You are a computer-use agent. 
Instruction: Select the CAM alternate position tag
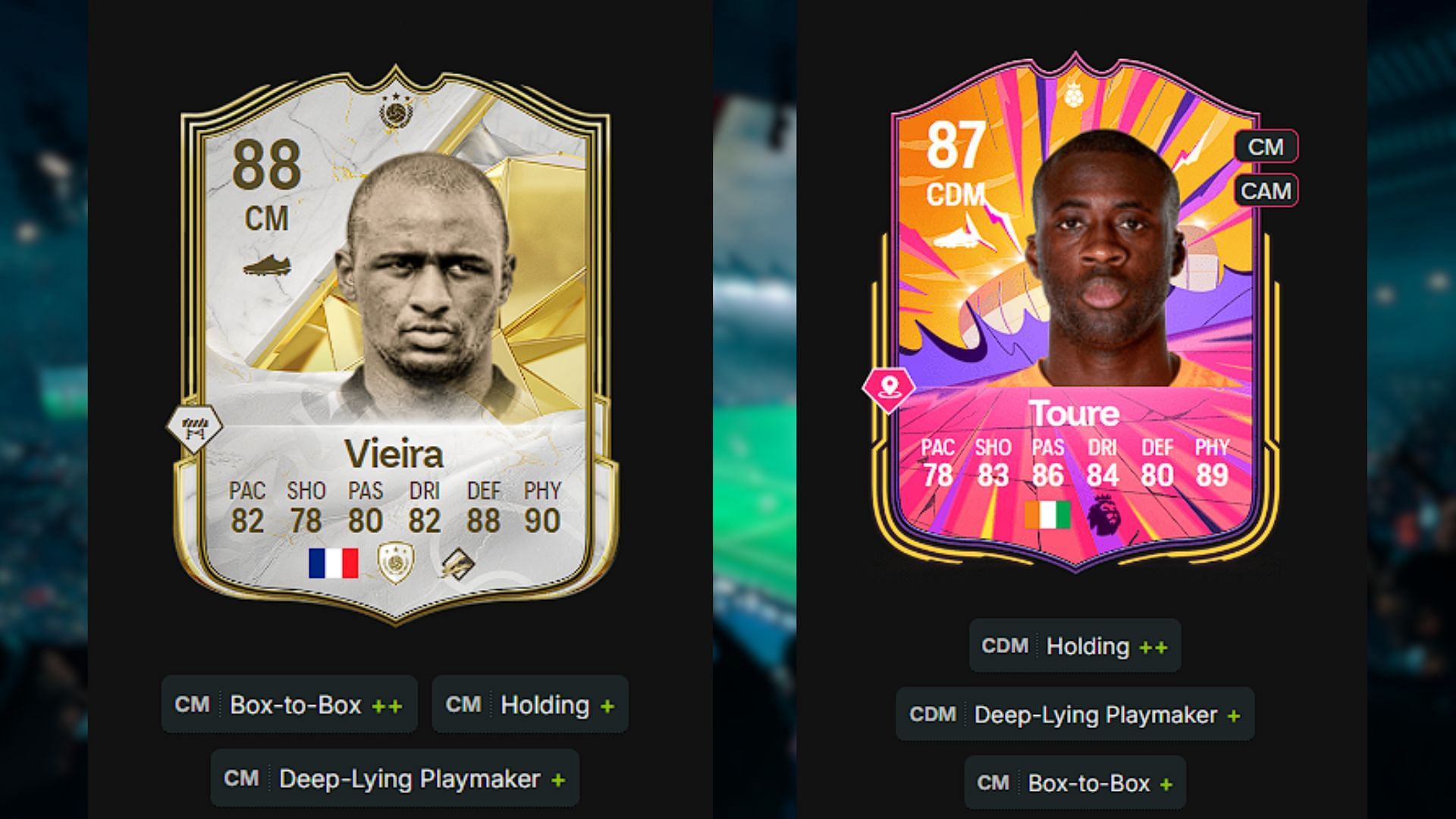pyautogui.click(x=1266, y=190)
